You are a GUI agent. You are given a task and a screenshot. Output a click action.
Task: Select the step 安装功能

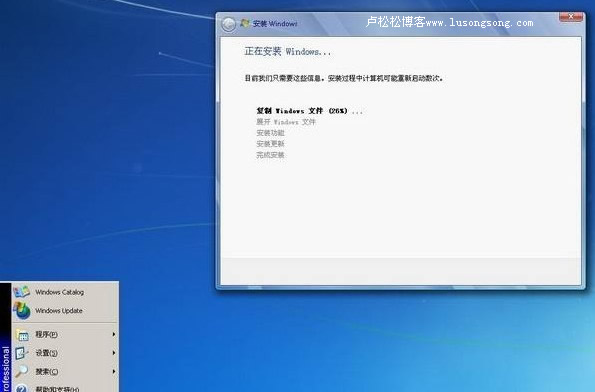click(x=270, y=133)
